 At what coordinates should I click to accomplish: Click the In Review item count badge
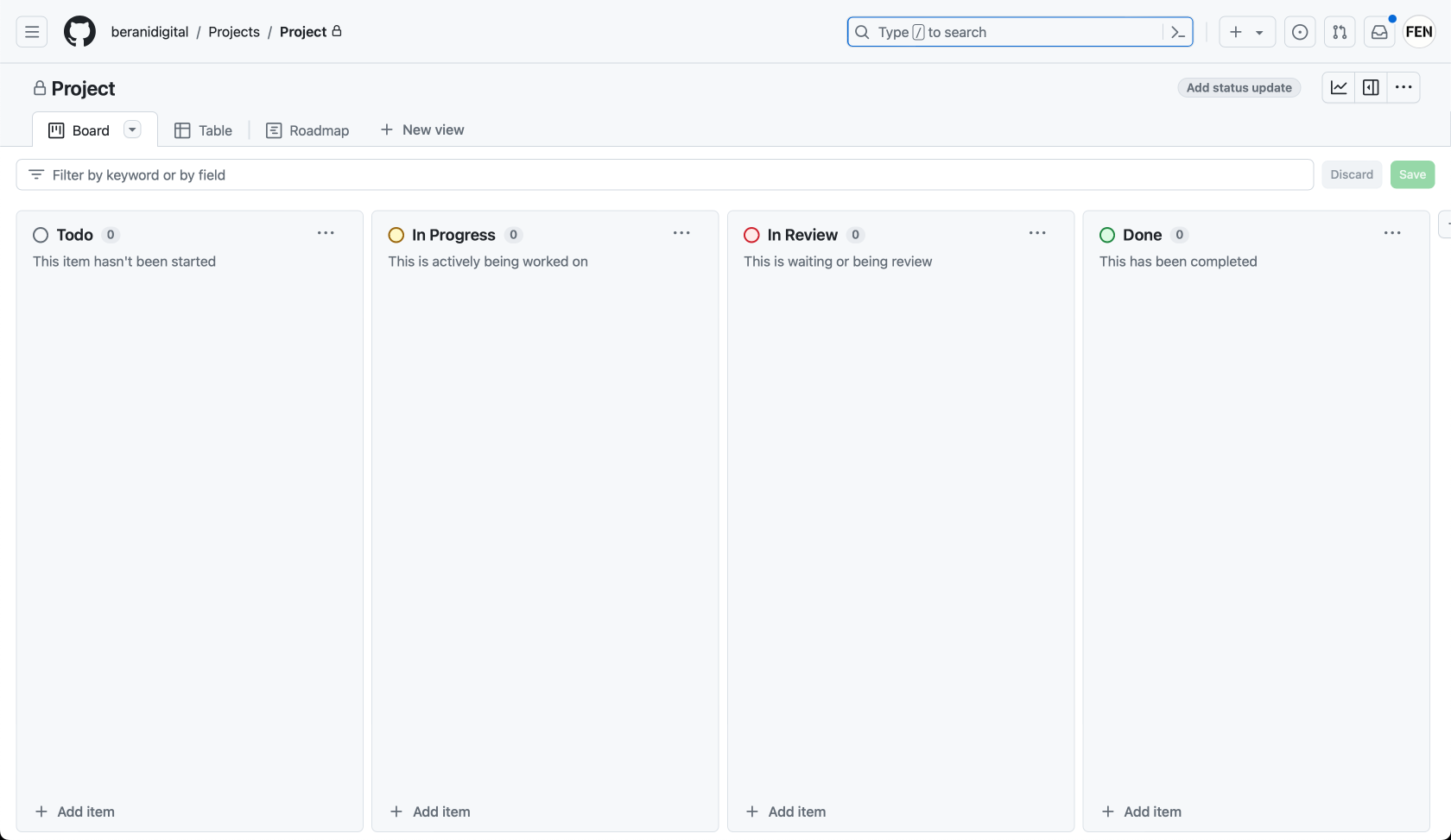(x=855, y=235)
